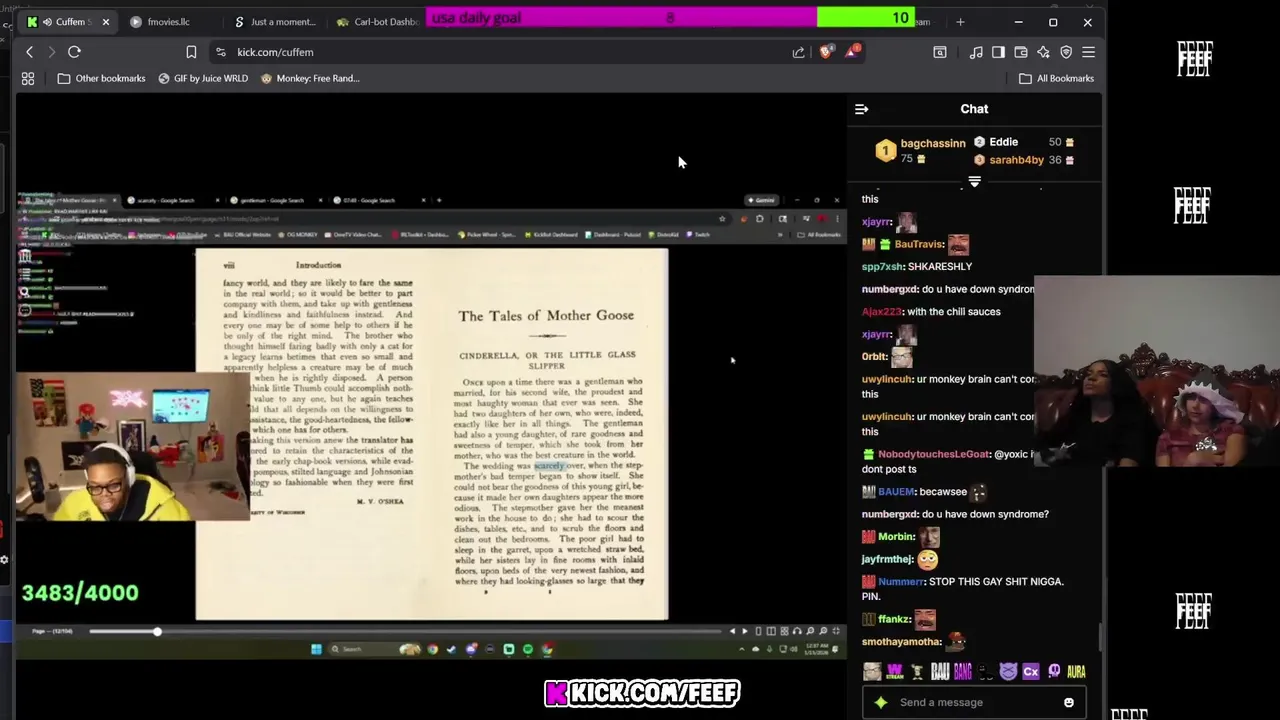The image size is (1280, 720).
Task: Reload the kick.com/cuffem page
Action: (74, 52)
